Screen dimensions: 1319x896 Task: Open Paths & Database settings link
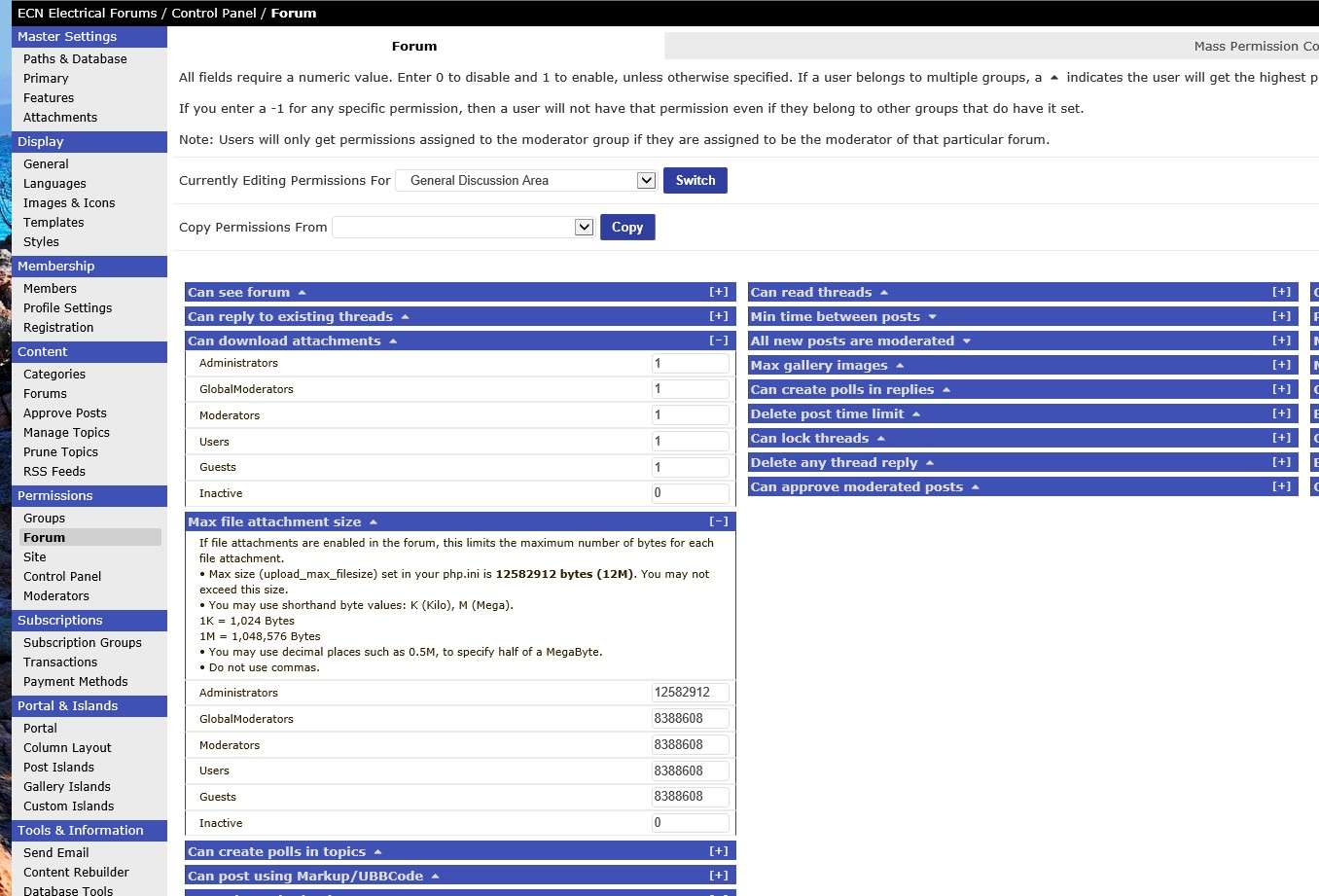[x=75, y=58]
